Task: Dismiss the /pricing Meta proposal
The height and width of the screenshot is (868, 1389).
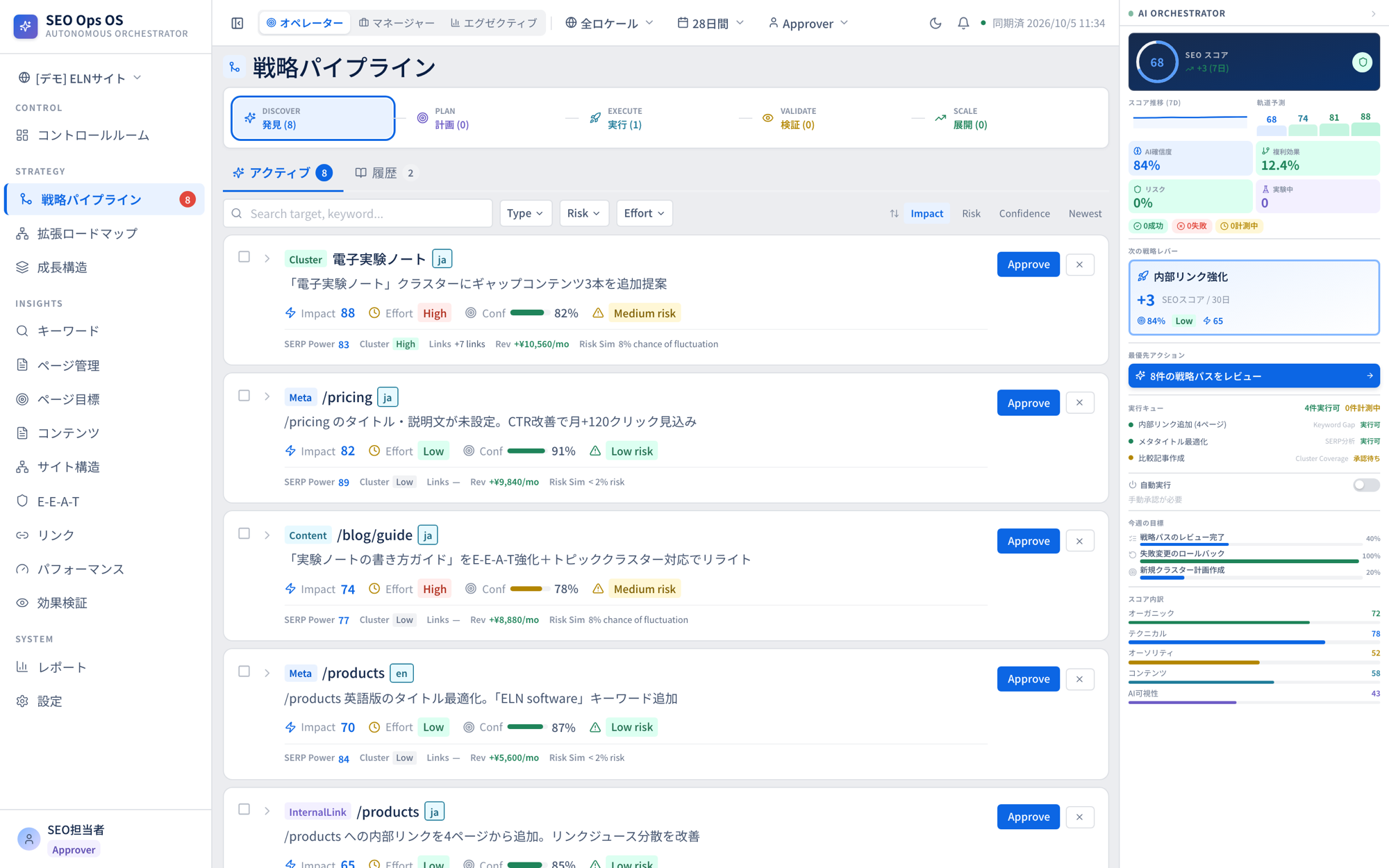Action: [1079, 403]
